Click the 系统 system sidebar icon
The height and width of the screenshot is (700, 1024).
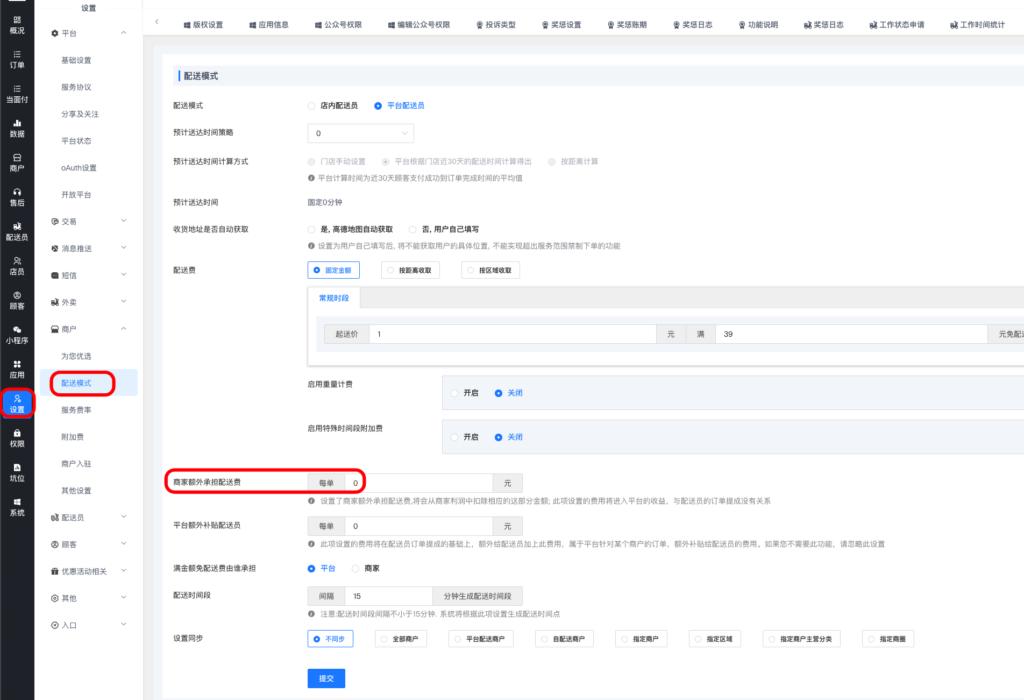[x=17, y=506]
